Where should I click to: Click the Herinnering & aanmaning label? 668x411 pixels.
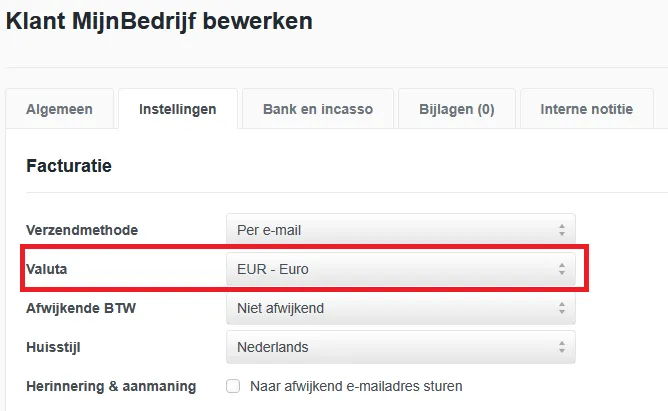click(111, 386)
